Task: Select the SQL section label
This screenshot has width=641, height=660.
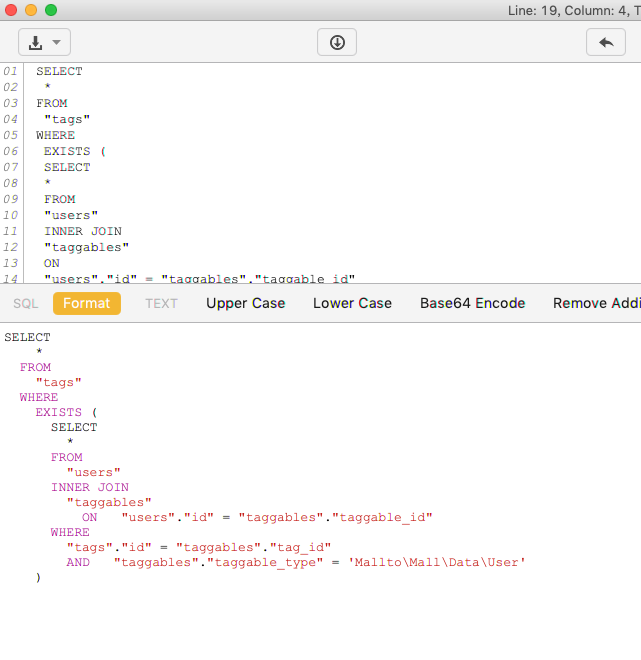Action: [x=26, y=303]
